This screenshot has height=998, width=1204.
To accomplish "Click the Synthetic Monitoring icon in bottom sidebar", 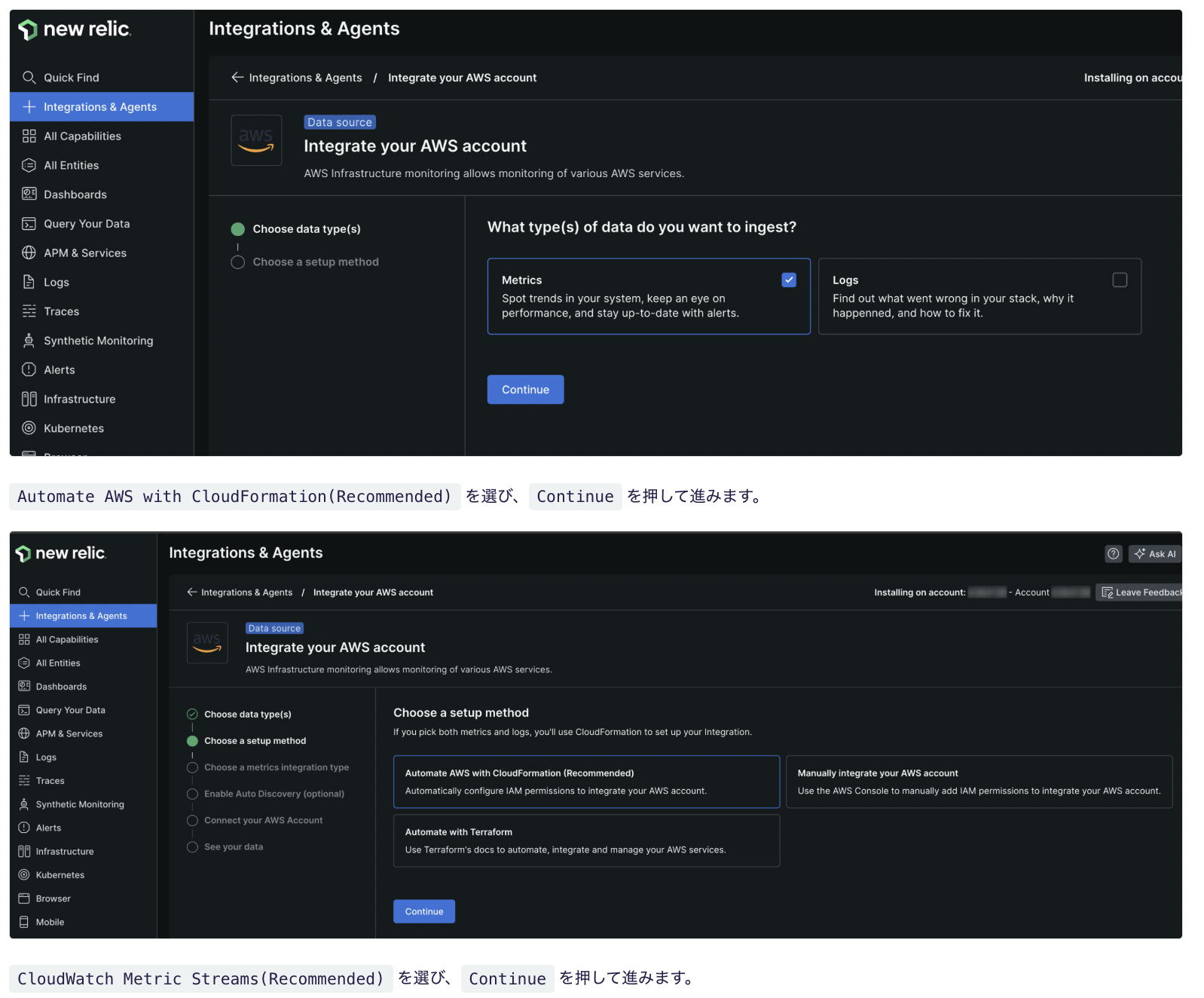I will (24, 804).
